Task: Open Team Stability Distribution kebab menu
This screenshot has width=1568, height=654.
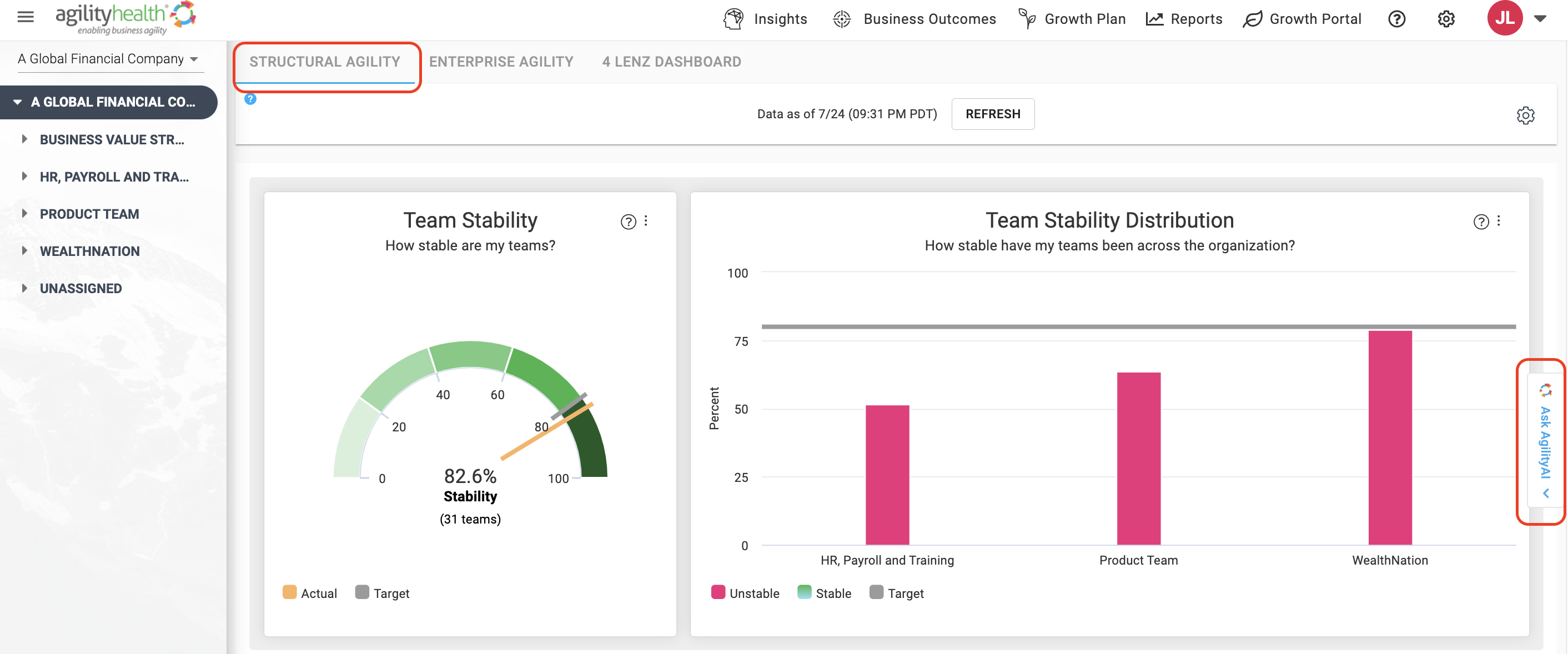Action: tap(1499, 221)
